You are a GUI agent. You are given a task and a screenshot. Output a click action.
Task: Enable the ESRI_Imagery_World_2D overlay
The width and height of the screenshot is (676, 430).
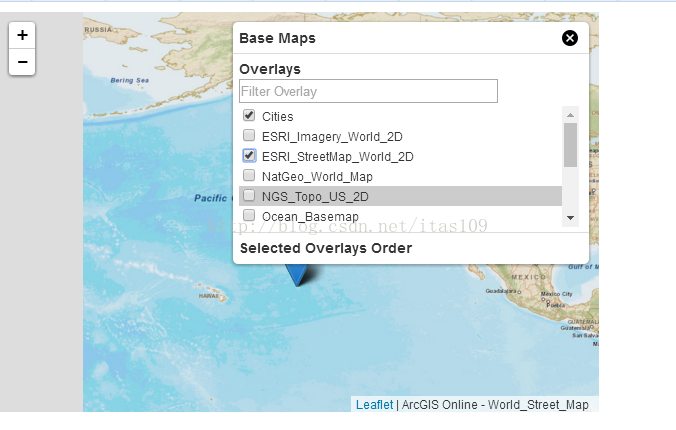249,135
